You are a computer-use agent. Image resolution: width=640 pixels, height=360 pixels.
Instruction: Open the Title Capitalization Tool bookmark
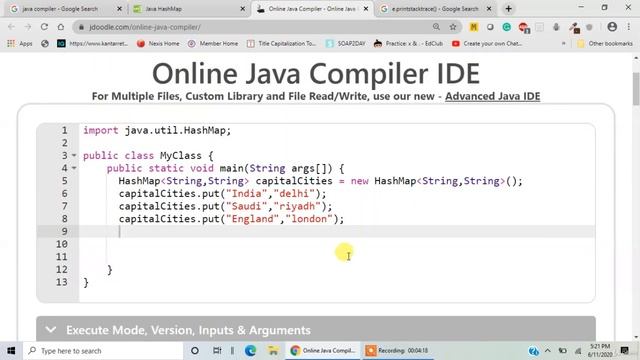282,43
